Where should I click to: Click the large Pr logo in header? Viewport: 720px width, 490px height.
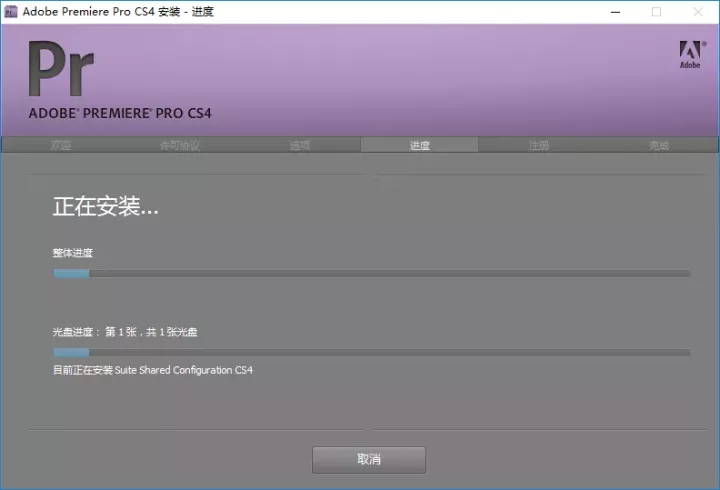[61, 71]
